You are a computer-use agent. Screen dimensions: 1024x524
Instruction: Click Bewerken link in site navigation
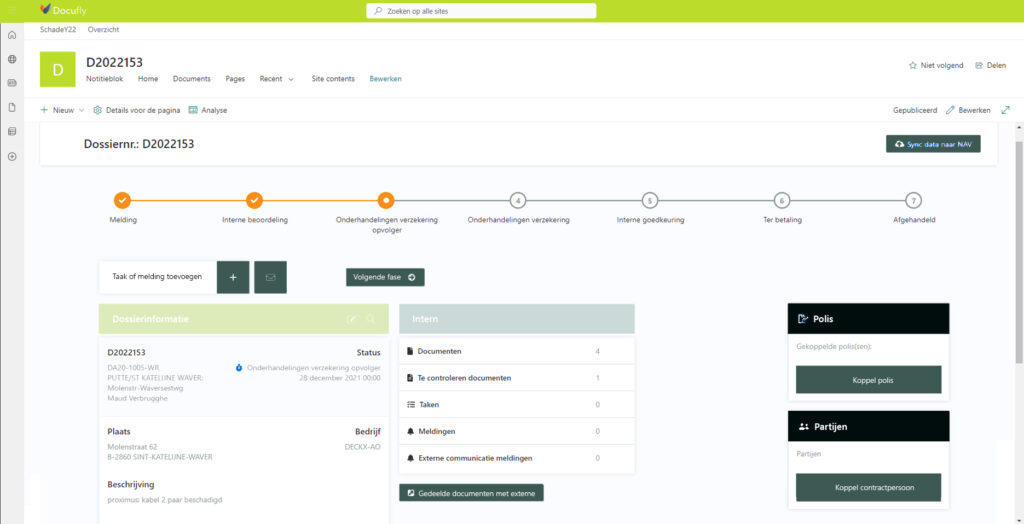[x=385, y=78]
